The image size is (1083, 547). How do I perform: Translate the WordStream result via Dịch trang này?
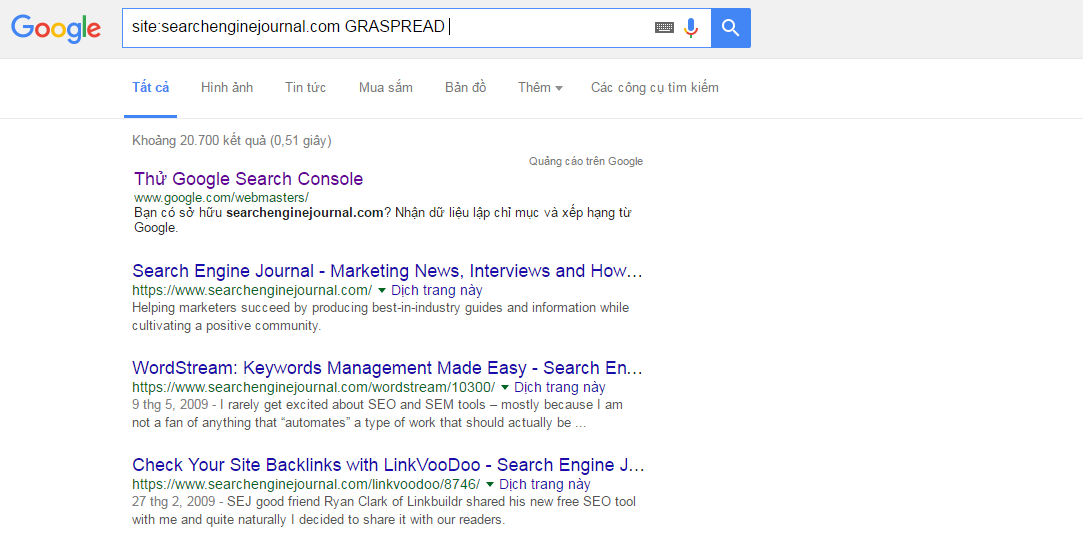pos(559,387)
